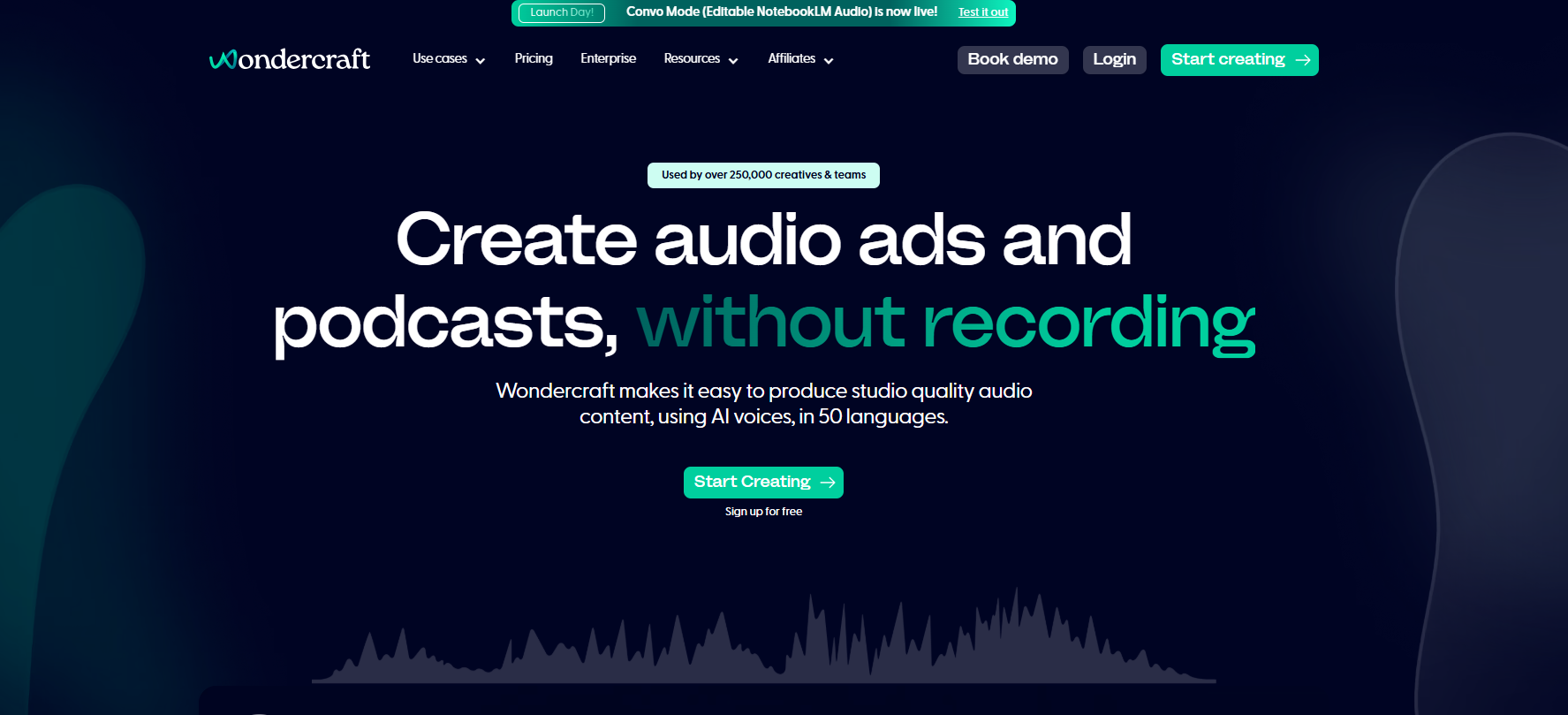Screen dimensions: 1568x715
Task: Open the Enterprise page
Action: tap(609, 58)
